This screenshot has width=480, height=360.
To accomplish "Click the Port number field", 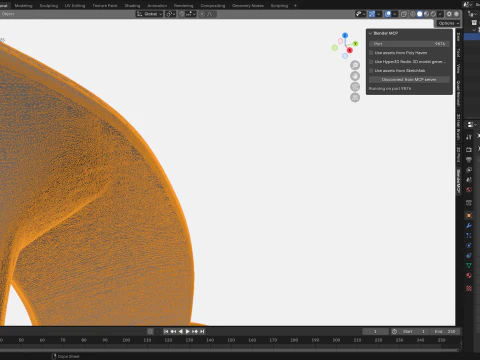I will coord(409,44).
